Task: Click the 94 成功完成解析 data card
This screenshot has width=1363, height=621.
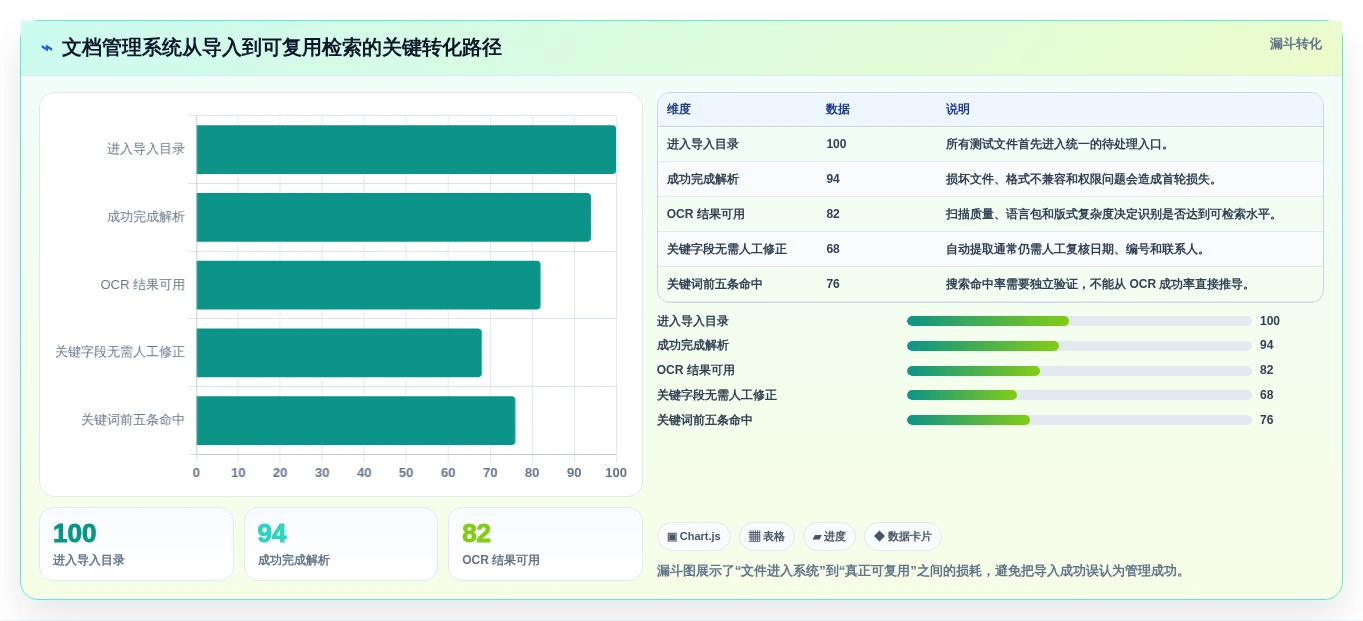Action: (x=341, y=544)
